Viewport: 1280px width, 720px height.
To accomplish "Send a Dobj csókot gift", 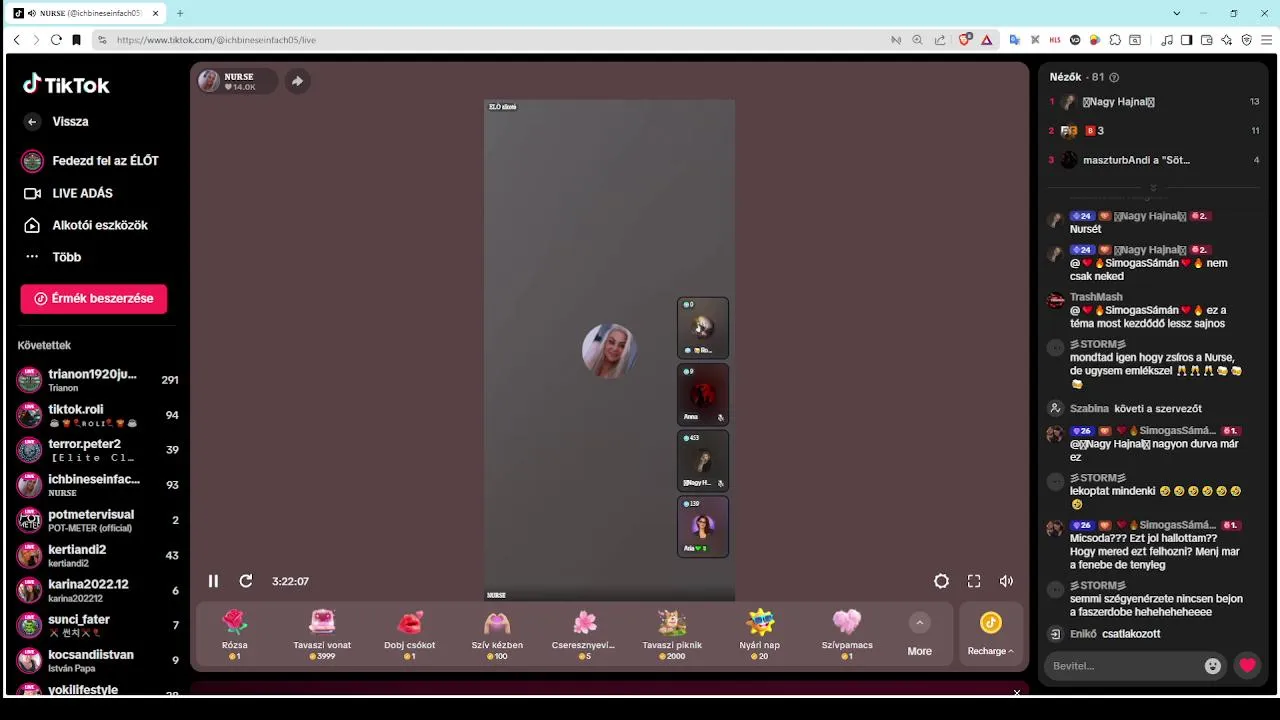I will [410, 634].
